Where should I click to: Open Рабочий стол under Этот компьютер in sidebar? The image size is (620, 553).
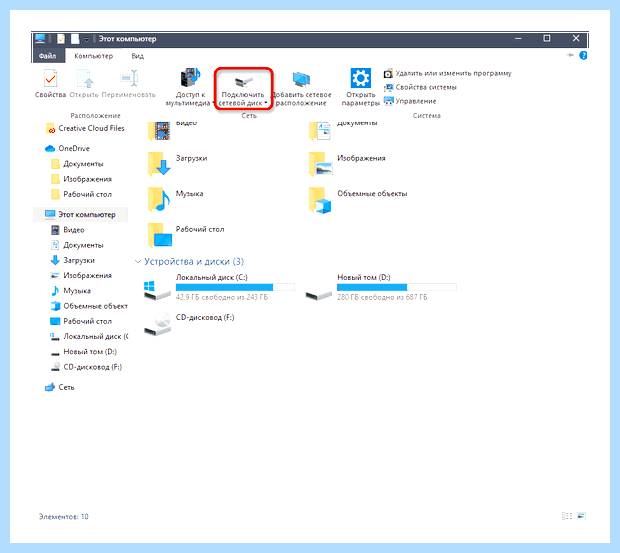[81, 321]
